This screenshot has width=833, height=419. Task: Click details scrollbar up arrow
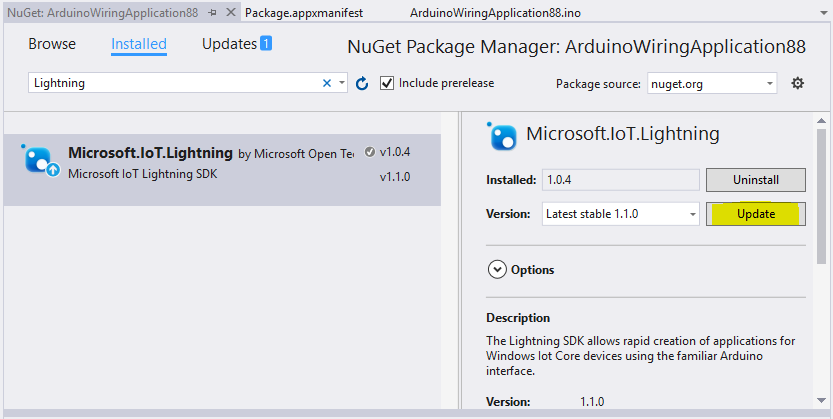pos(821,121)
